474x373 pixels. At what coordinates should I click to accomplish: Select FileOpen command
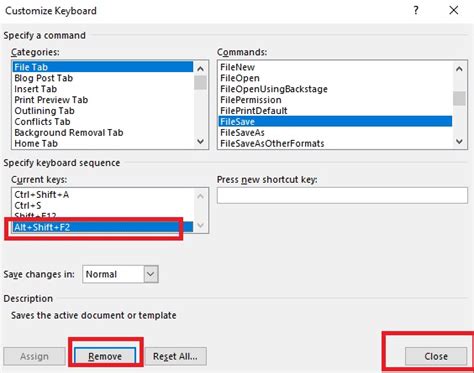(335, 78)
